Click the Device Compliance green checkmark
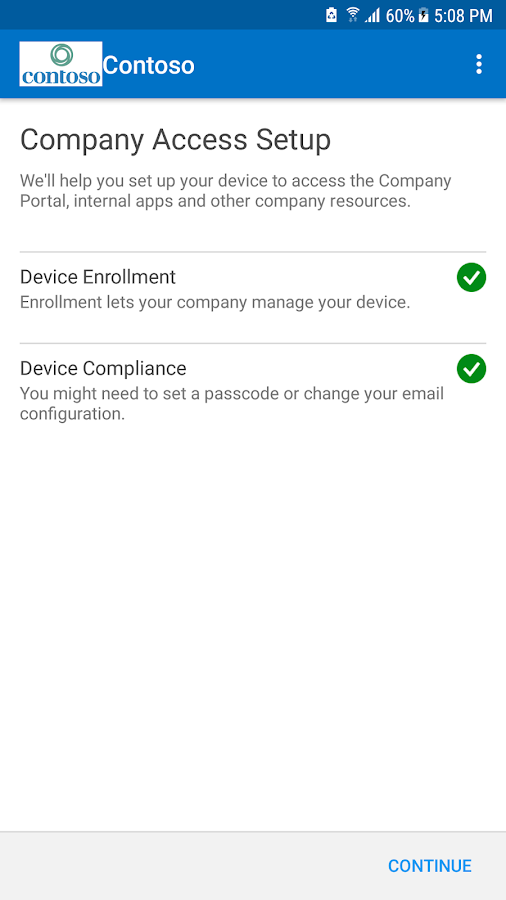This screenshot has height=900, width=506. coord(472,368)
